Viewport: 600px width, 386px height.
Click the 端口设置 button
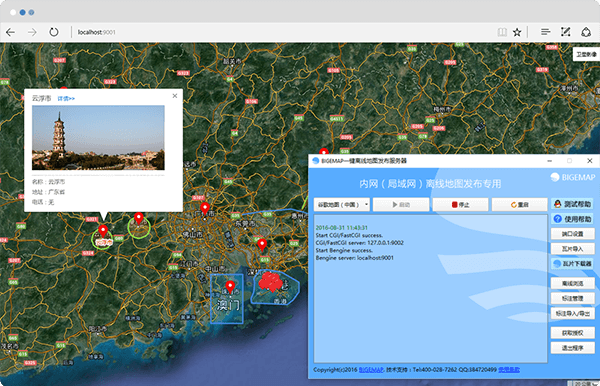(x=572, y=234)
